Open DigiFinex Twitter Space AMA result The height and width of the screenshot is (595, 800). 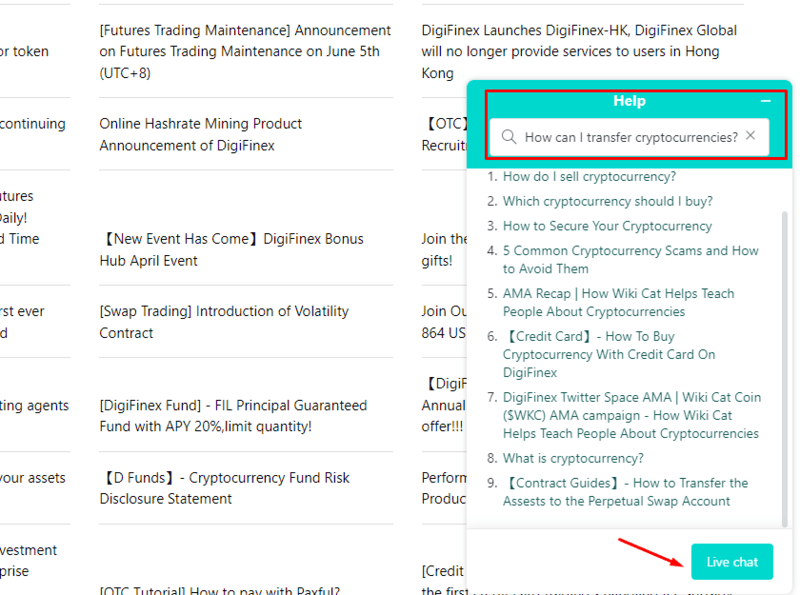(632, 415)
